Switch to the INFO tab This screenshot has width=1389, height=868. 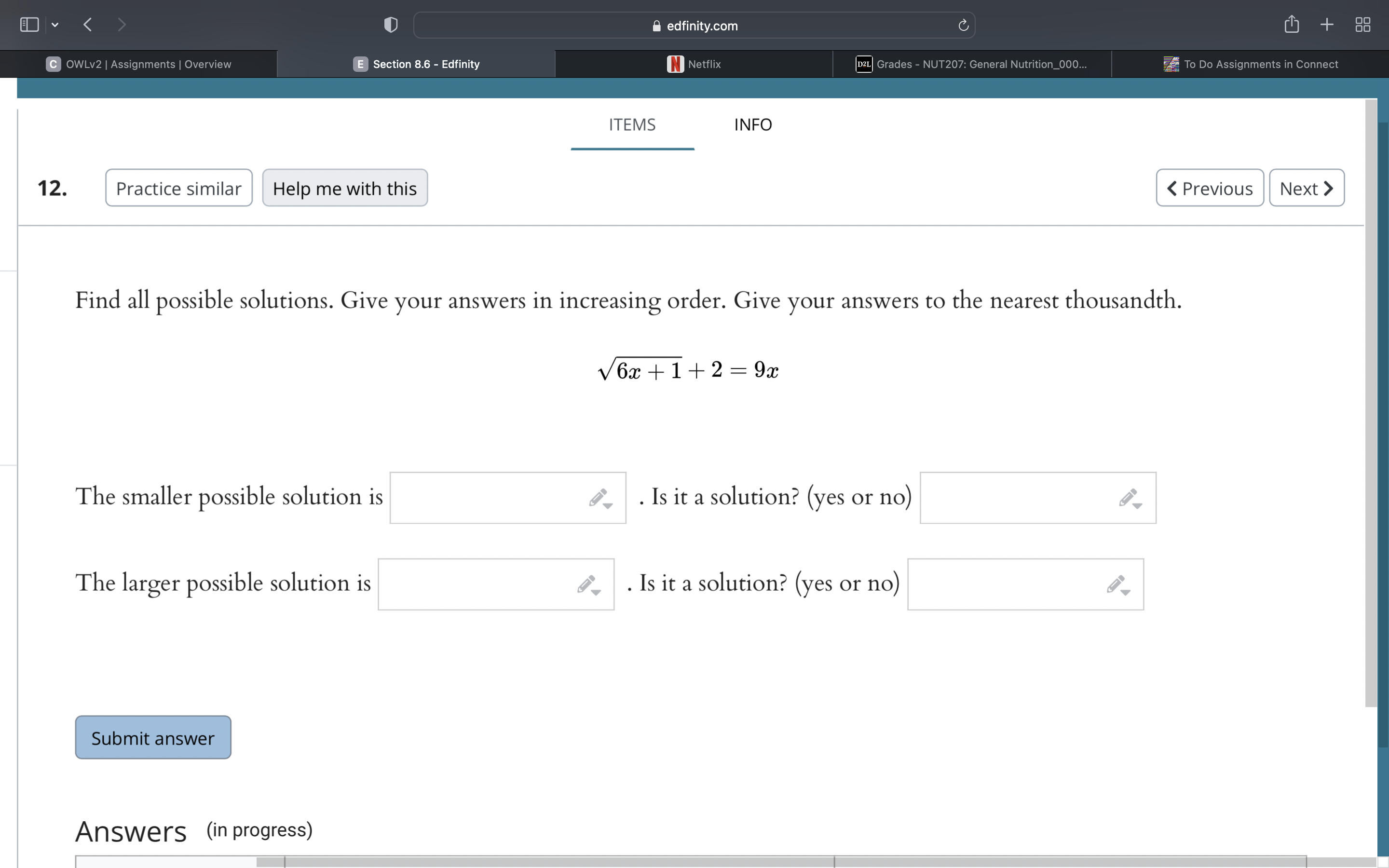click(752, 124)
